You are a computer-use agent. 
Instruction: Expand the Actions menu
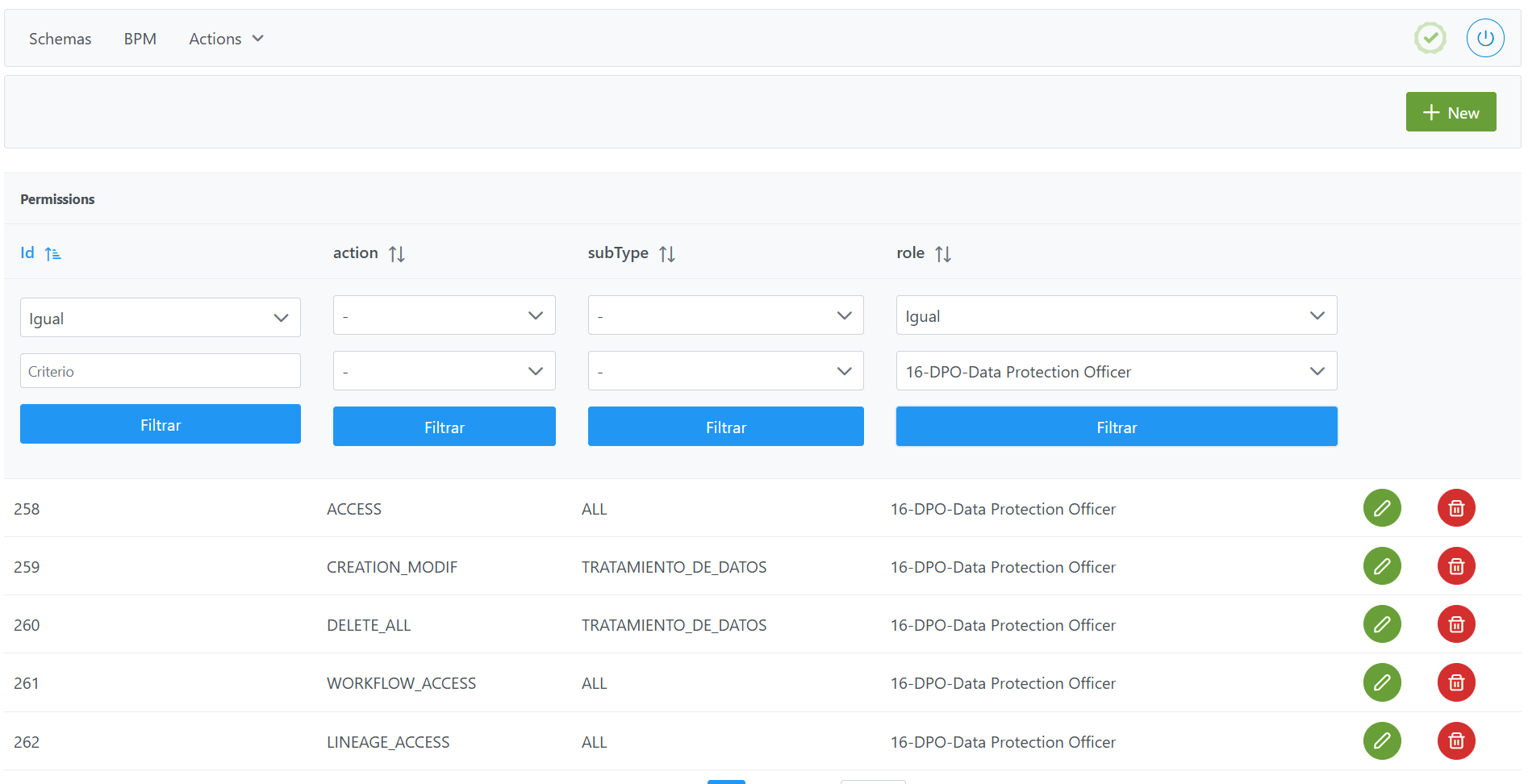coord(226,39)
